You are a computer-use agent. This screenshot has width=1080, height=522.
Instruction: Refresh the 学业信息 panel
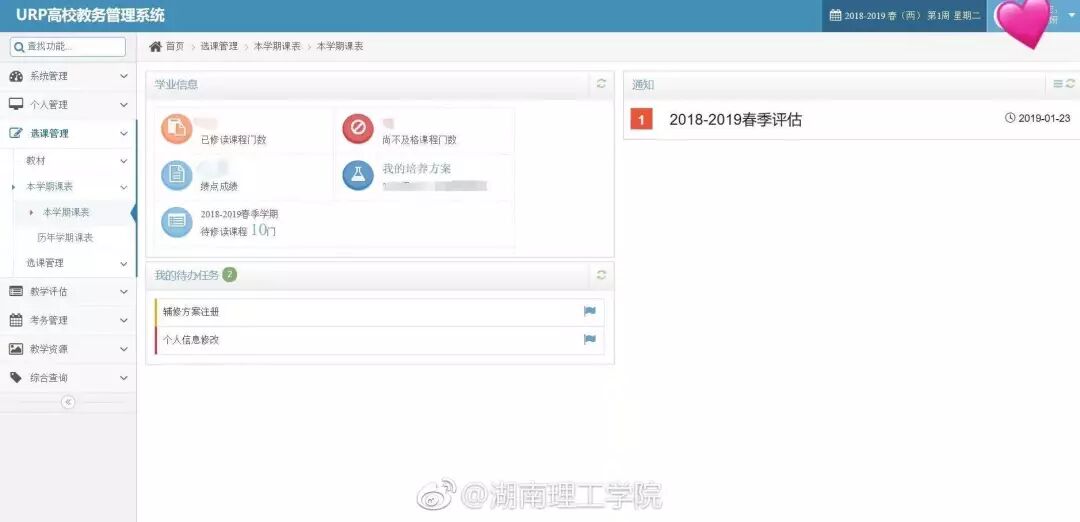pos(601,83)
